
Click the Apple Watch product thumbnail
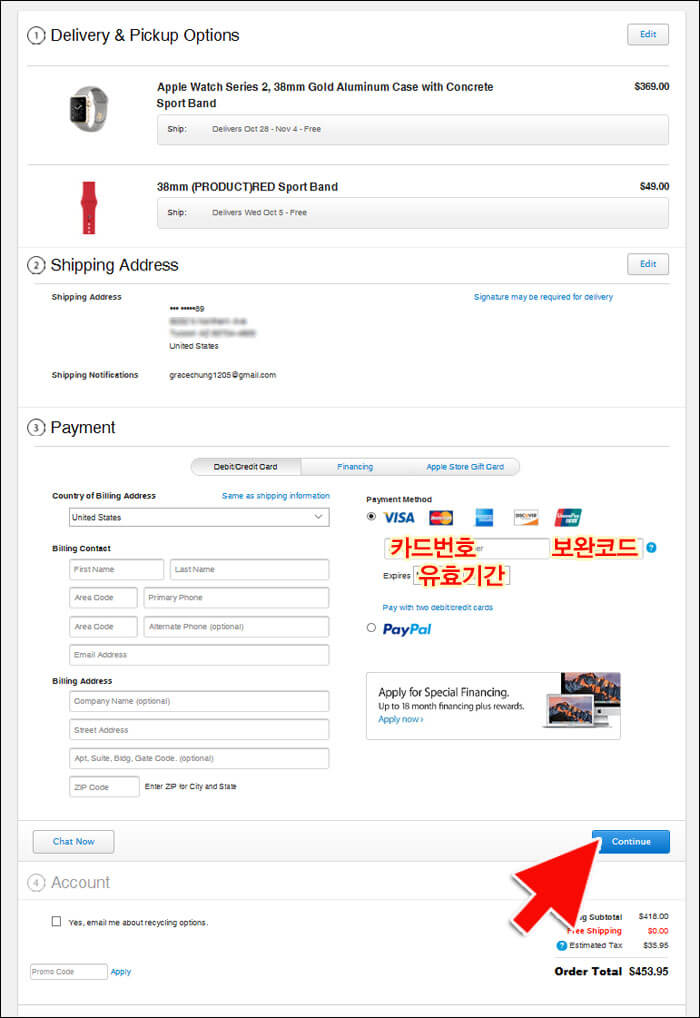[x=89, y=108]
